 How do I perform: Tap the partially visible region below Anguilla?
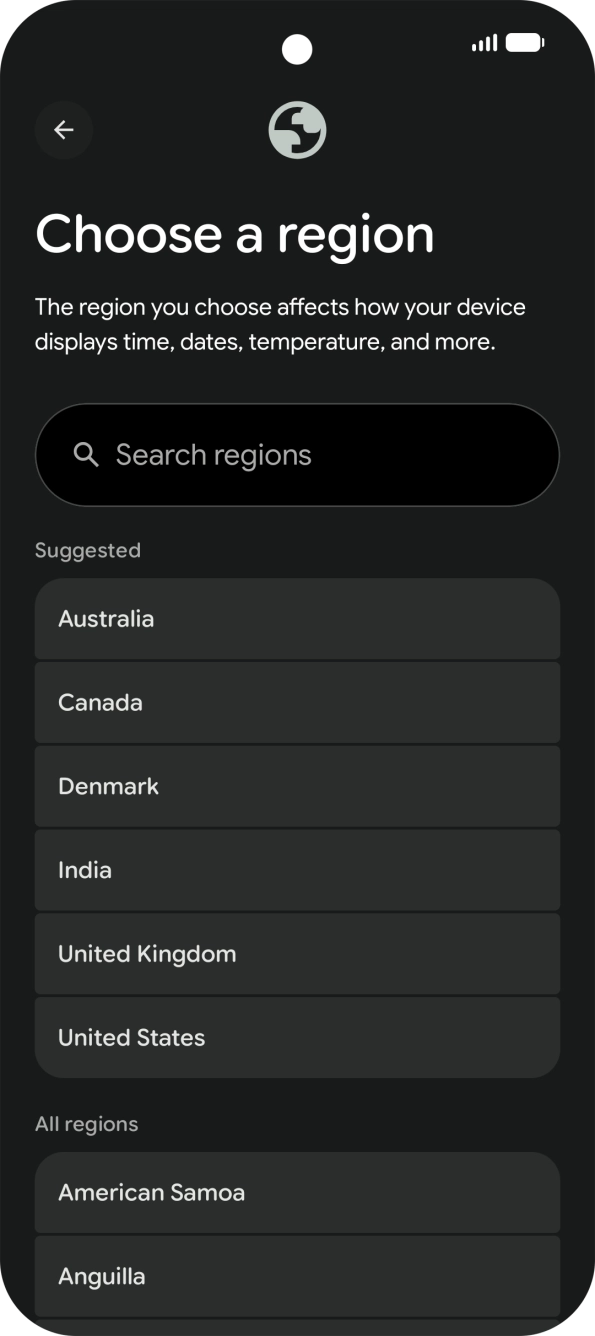[297, 1328]
